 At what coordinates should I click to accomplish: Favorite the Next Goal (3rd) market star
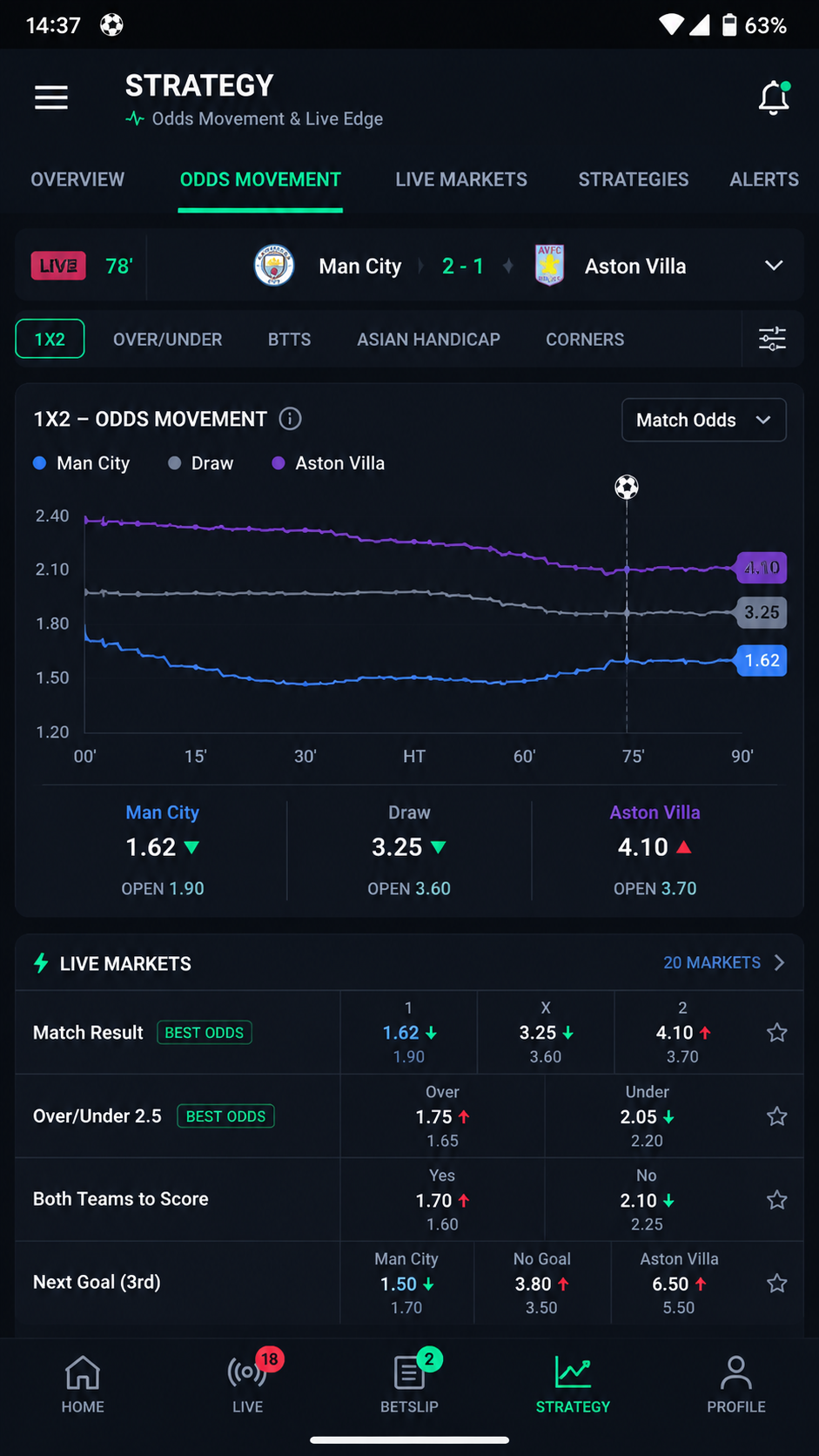[777, 1283]
